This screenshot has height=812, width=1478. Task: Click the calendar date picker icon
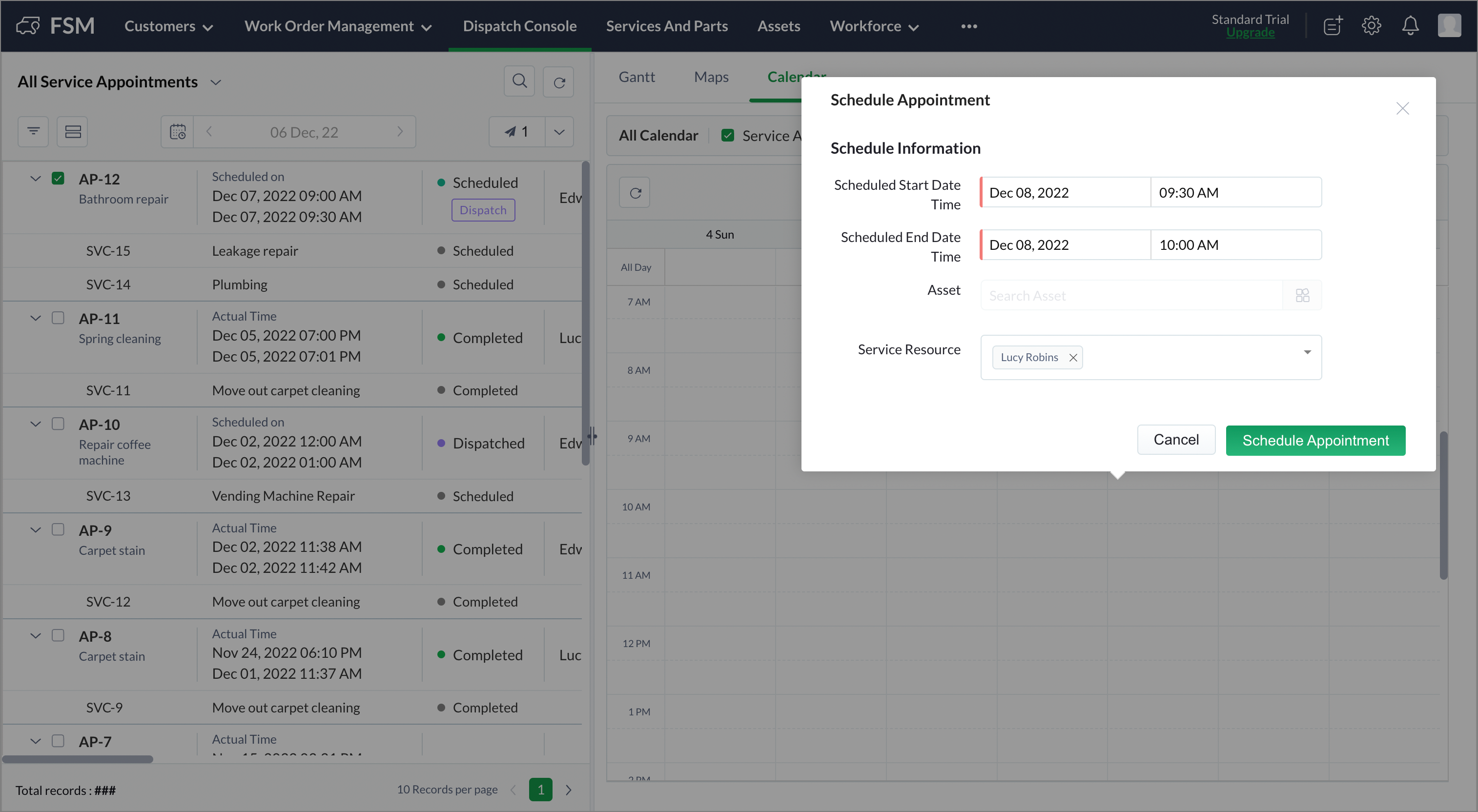coord(177,132)
